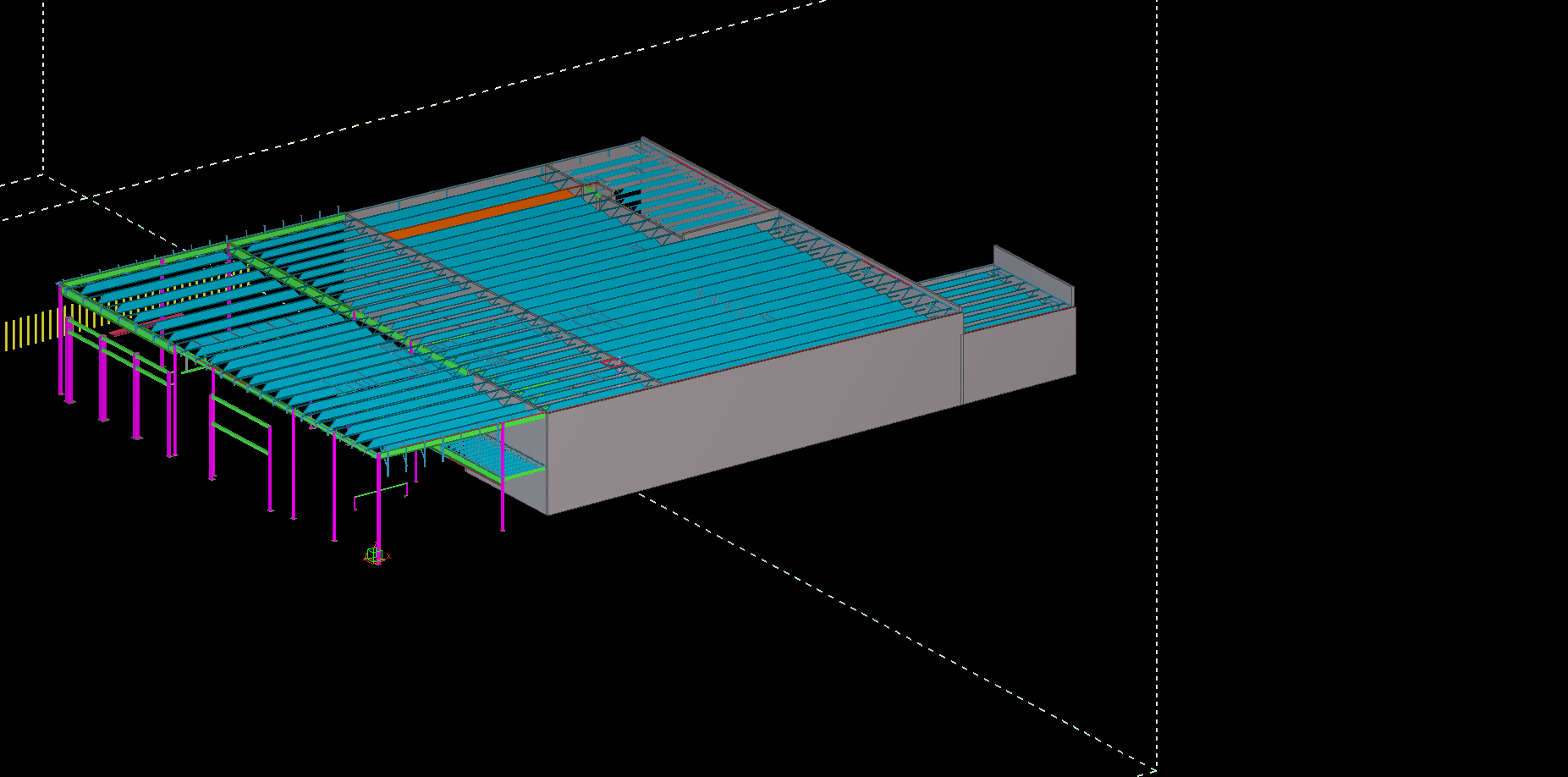This screenshot has height=777, width=1568.
Task: Click the vertical dashed boundary line on the right
Action: (x=1157, y=423)
